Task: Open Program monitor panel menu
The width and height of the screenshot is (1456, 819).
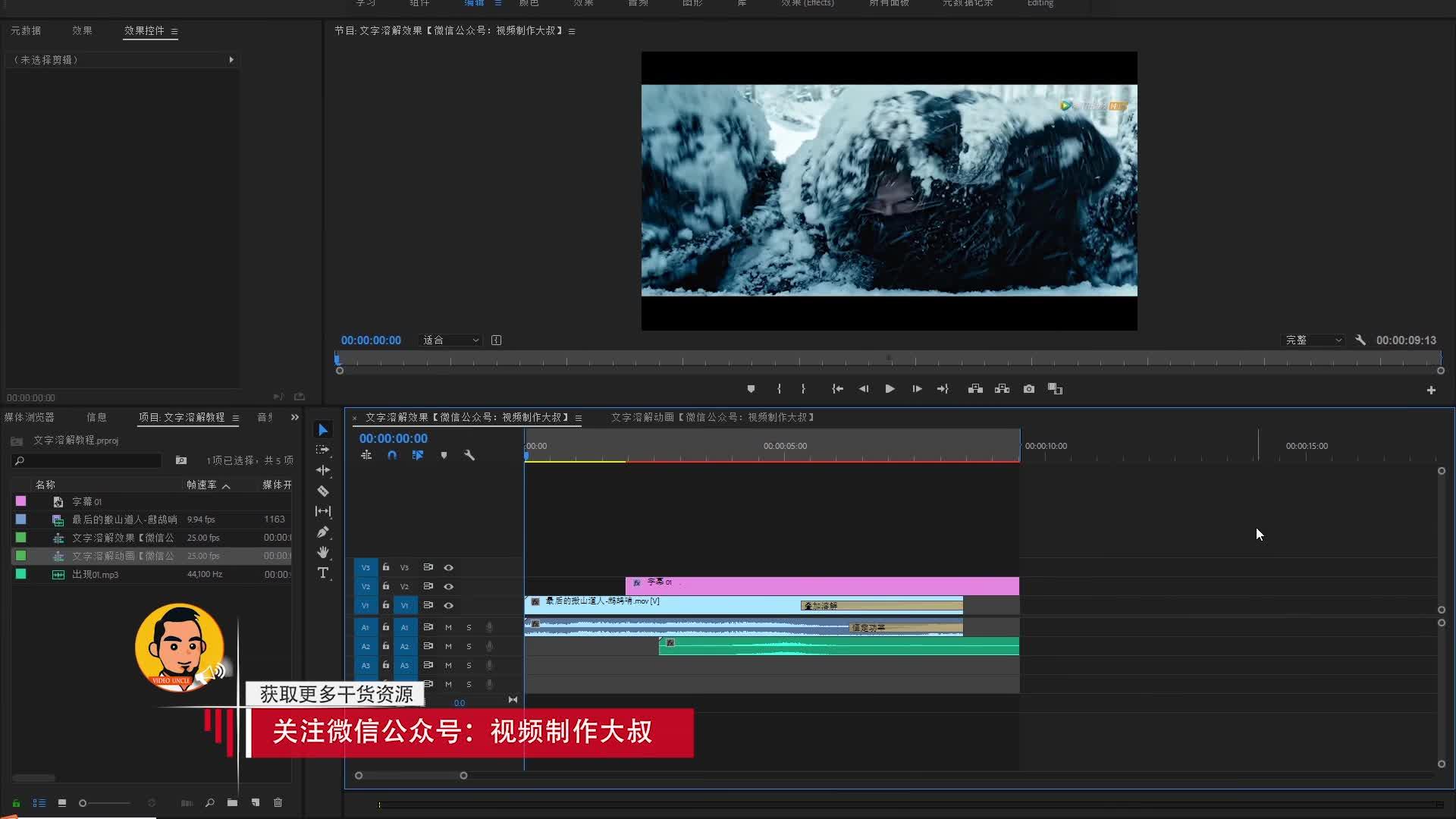Action: [572, 31]
